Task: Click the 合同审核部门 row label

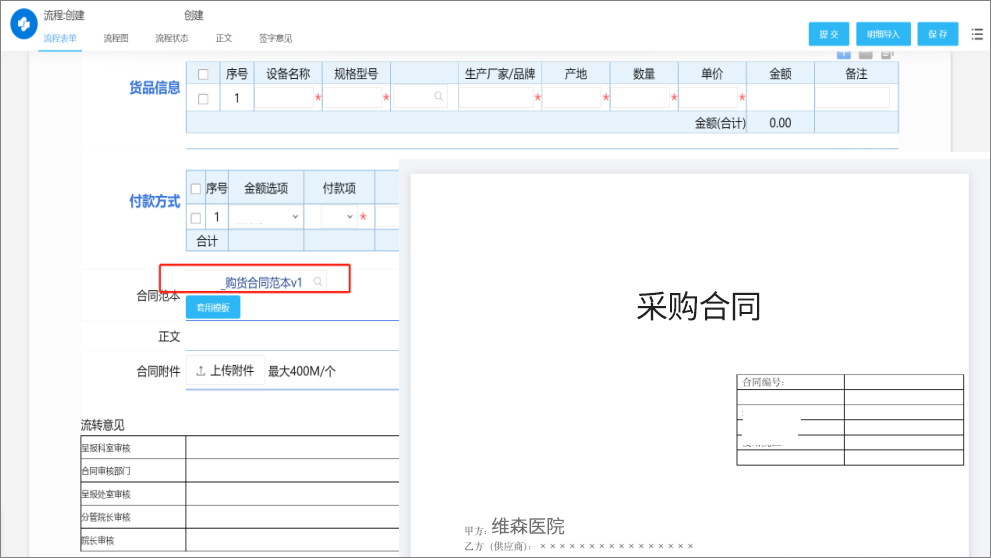Action: (106, 471)
